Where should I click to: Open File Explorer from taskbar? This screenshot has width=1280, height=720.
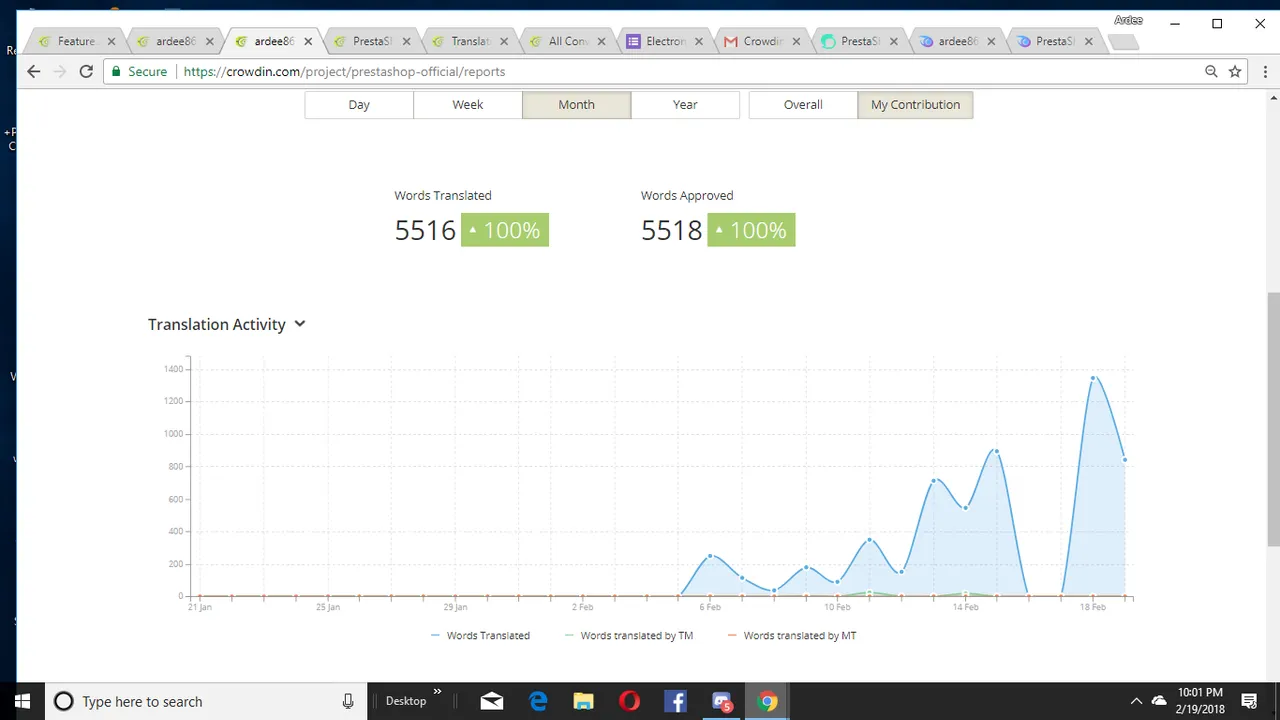pos(583,701)
